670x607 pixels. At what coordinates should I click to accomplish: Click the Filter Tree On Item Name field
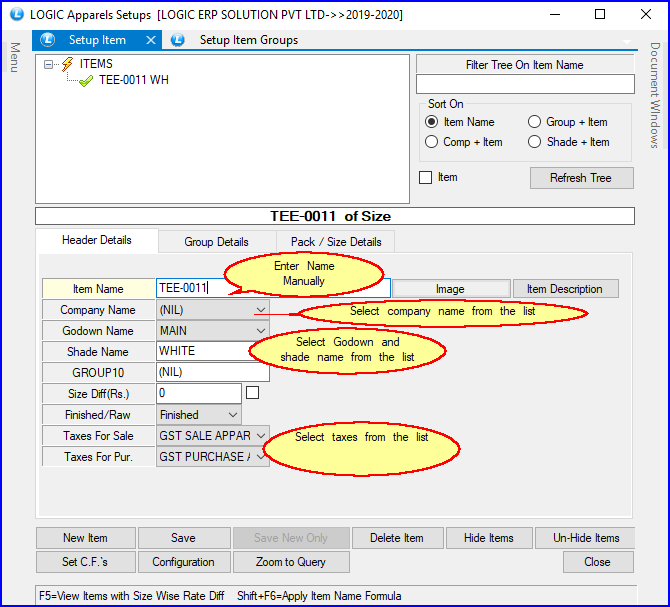pyautogui.click(x=525, y=84)
